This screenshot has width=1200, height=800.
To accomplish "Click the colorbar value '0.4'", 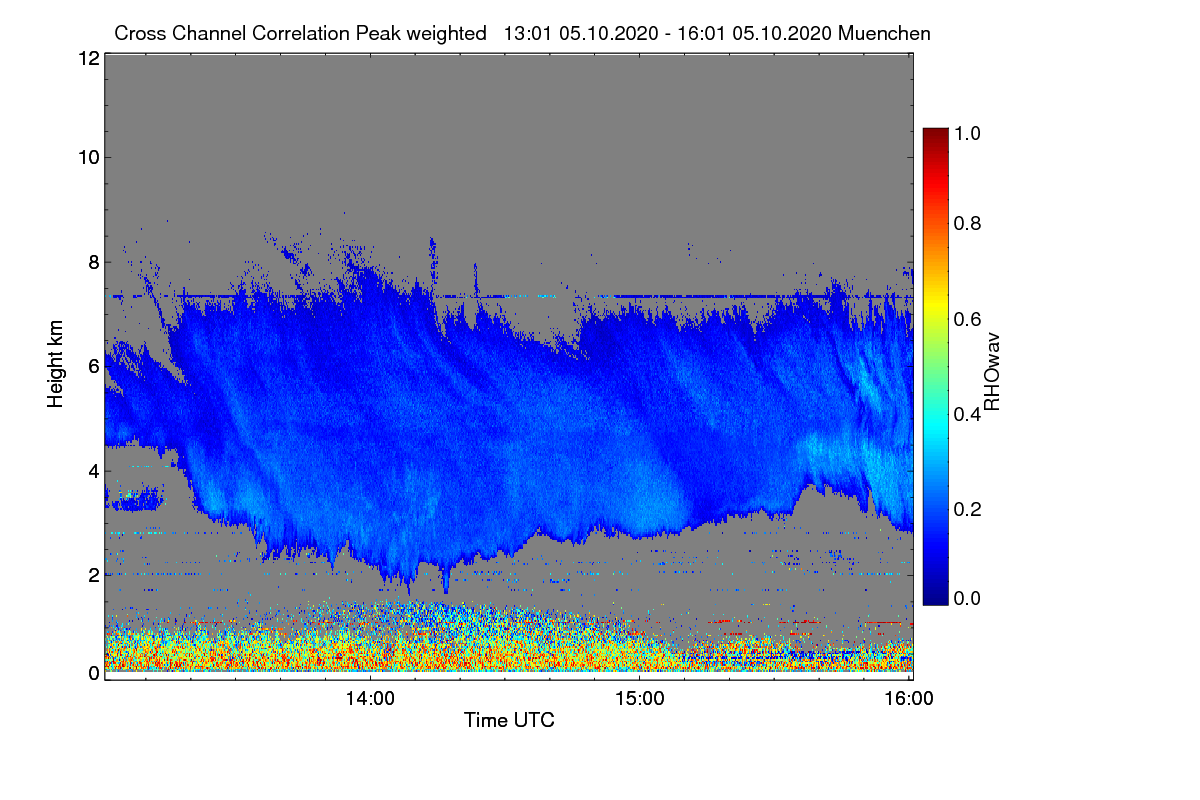I will 969,414.
